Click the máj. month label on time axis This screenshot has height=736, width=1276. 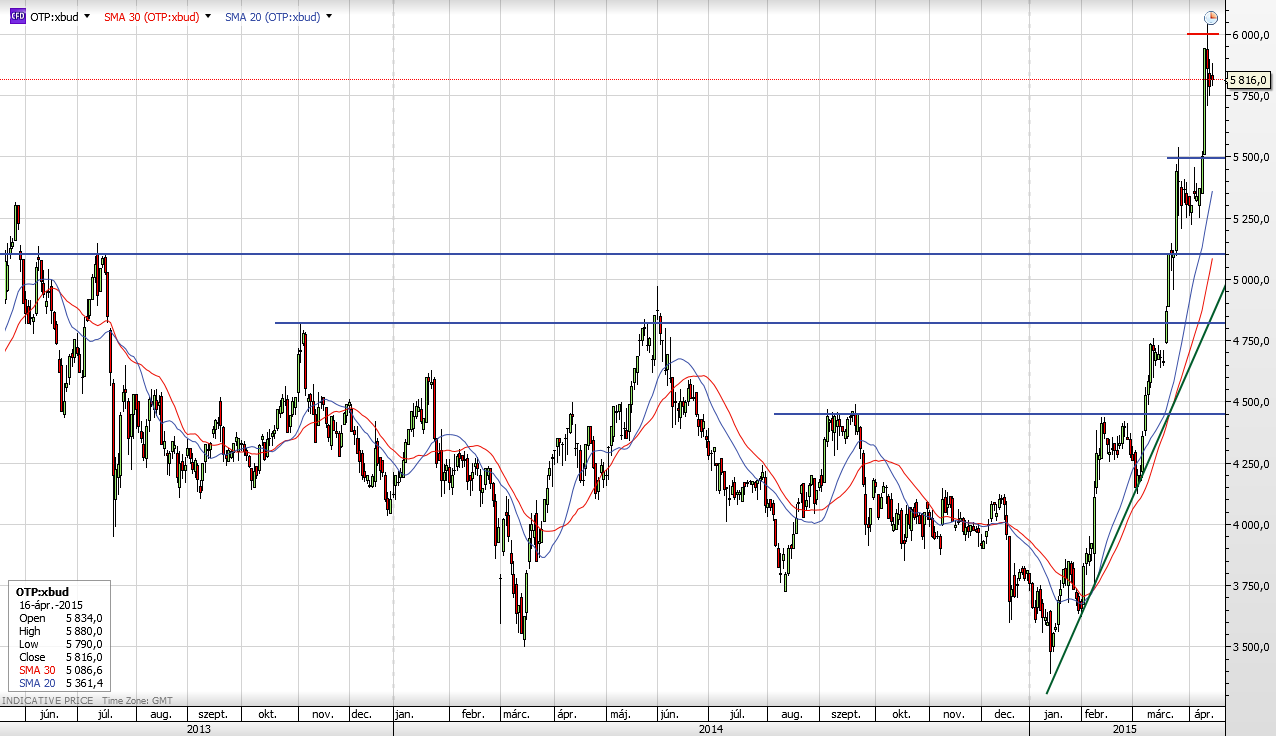click(x=620, y=715)
